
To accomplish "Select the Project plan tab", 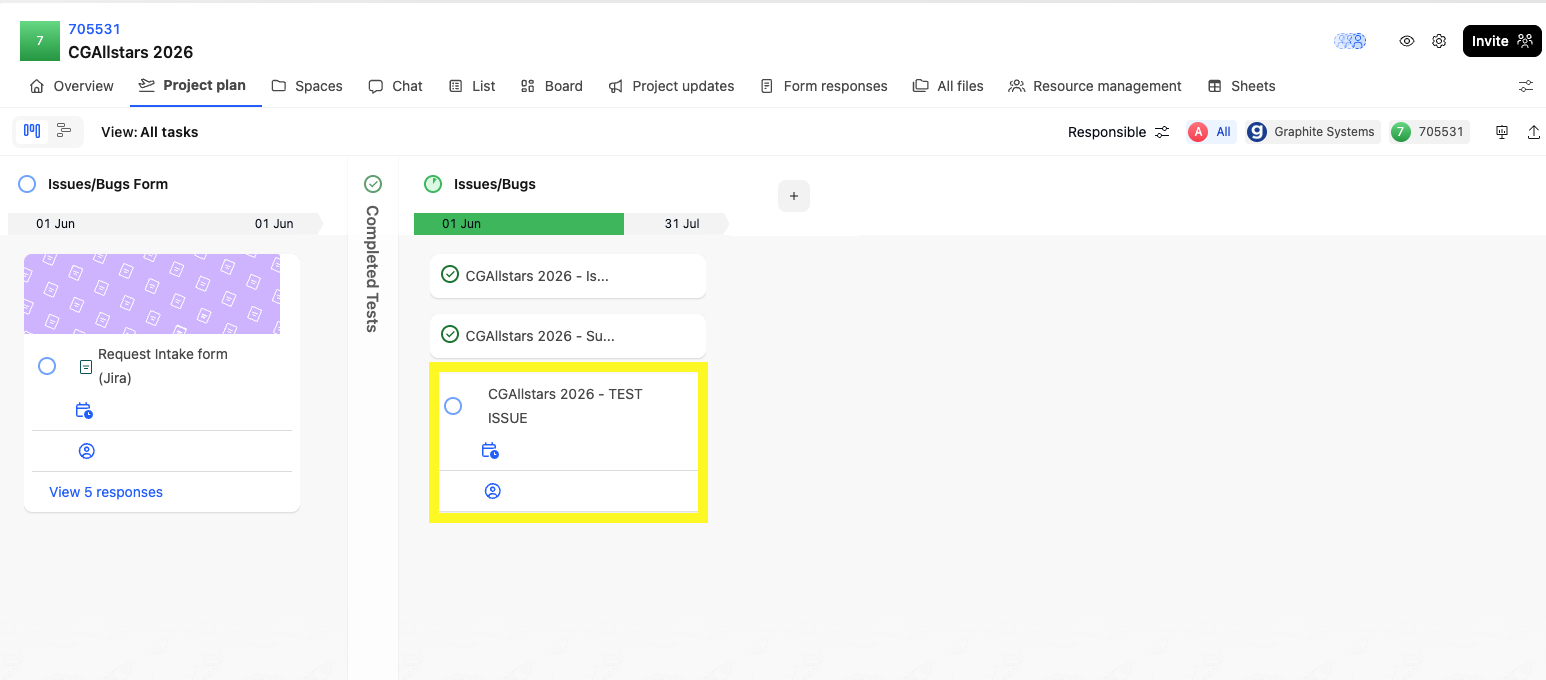I will pyautogui.click(x=193, y=85).
